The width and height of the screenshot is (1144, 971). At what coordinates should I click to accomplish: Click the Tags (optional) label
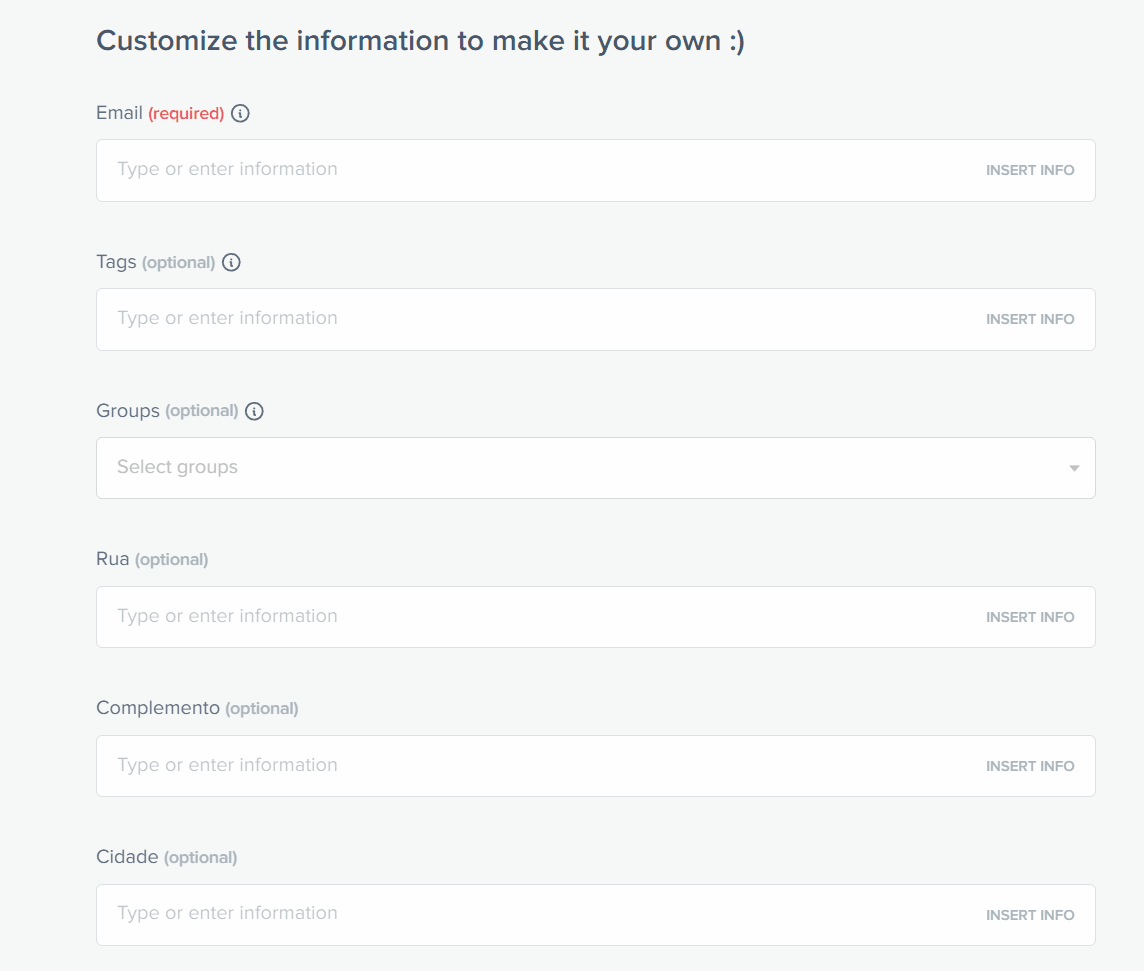coord(155,263)
